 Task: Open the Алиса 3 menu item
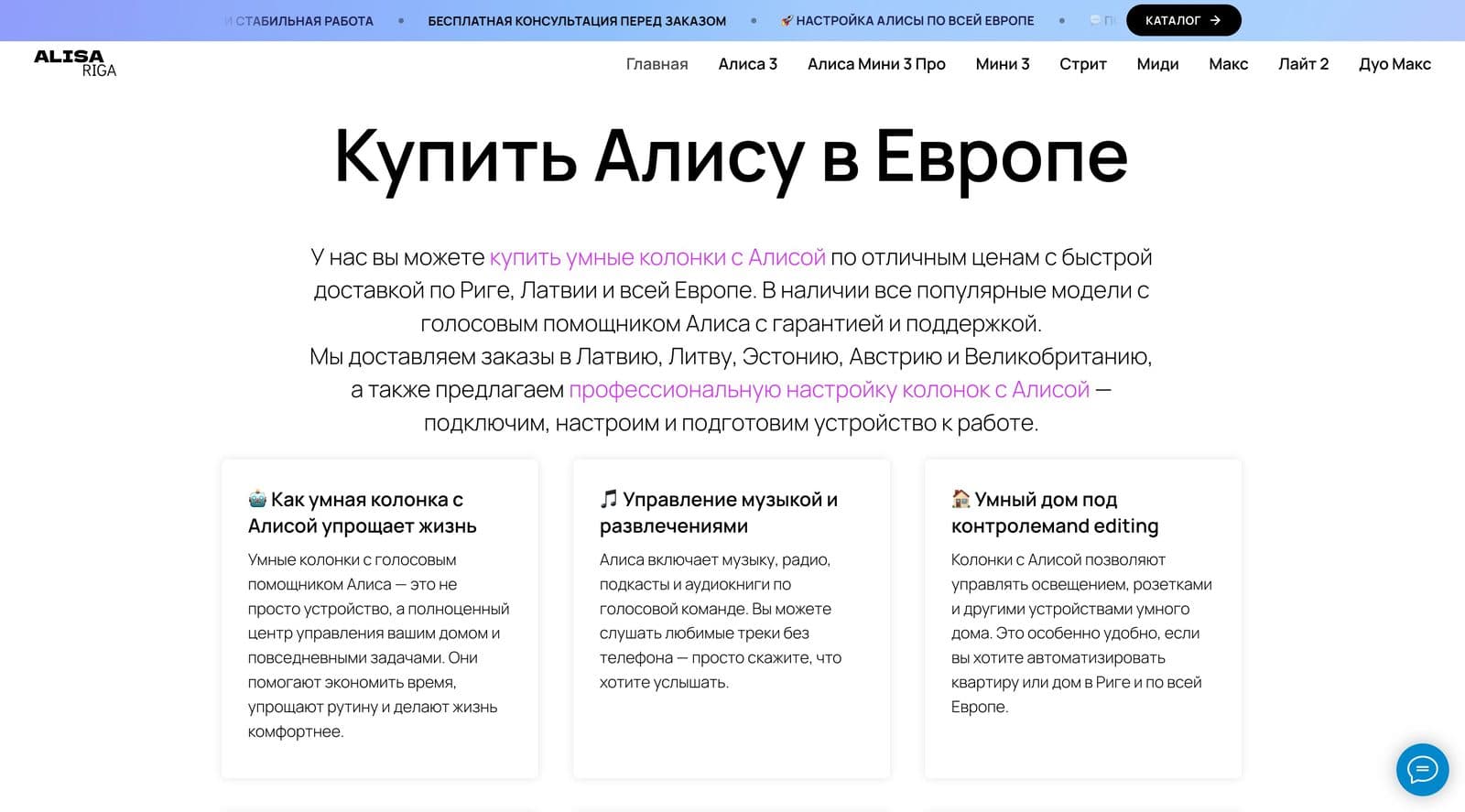click(x=747, y=64)
